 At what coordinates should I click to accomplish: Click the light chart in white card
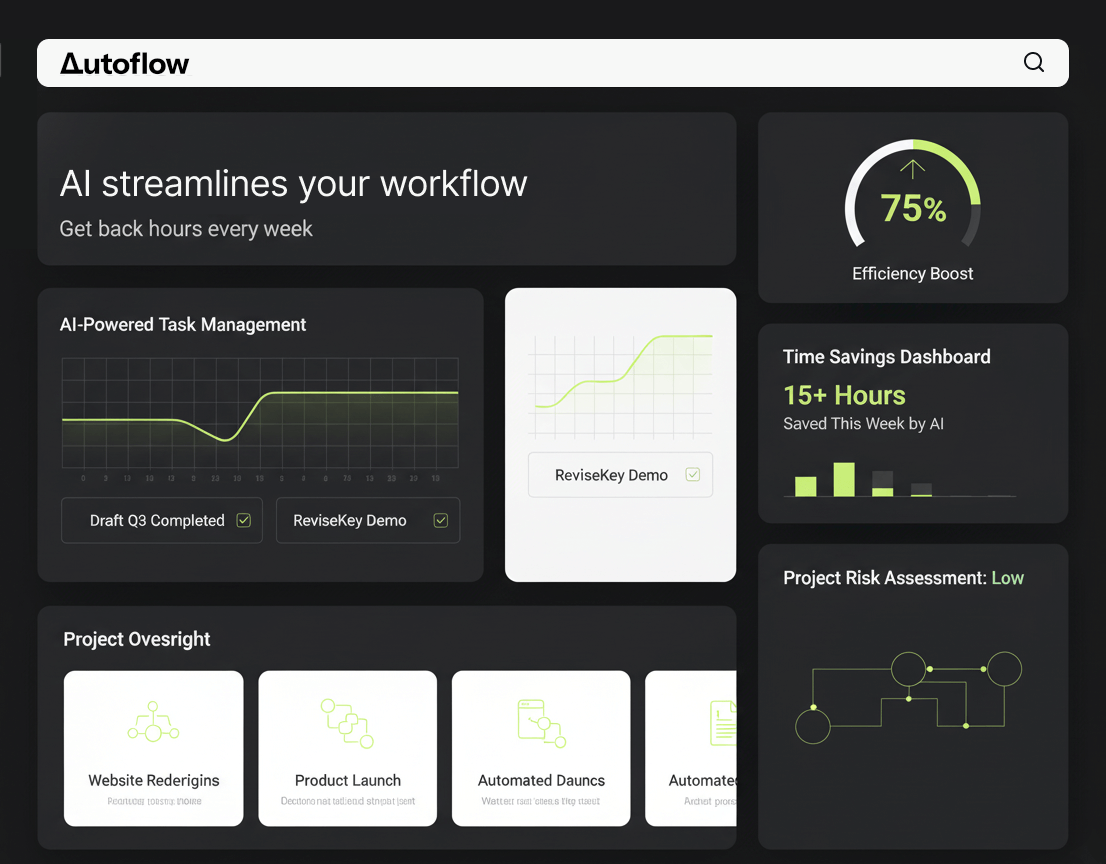coord(620,385)
